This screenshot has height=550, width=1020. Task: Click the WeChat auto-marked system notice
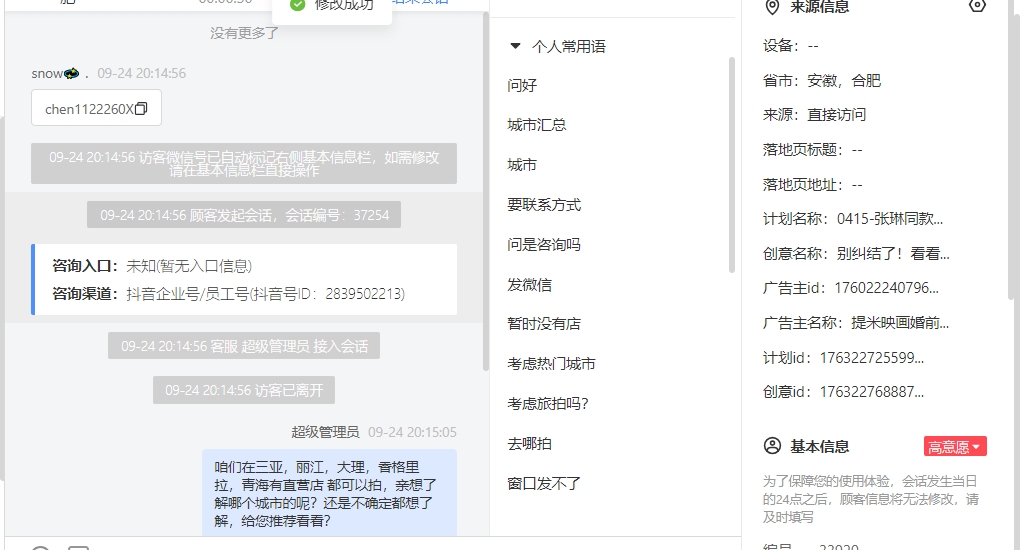click(x=244, y=163)
